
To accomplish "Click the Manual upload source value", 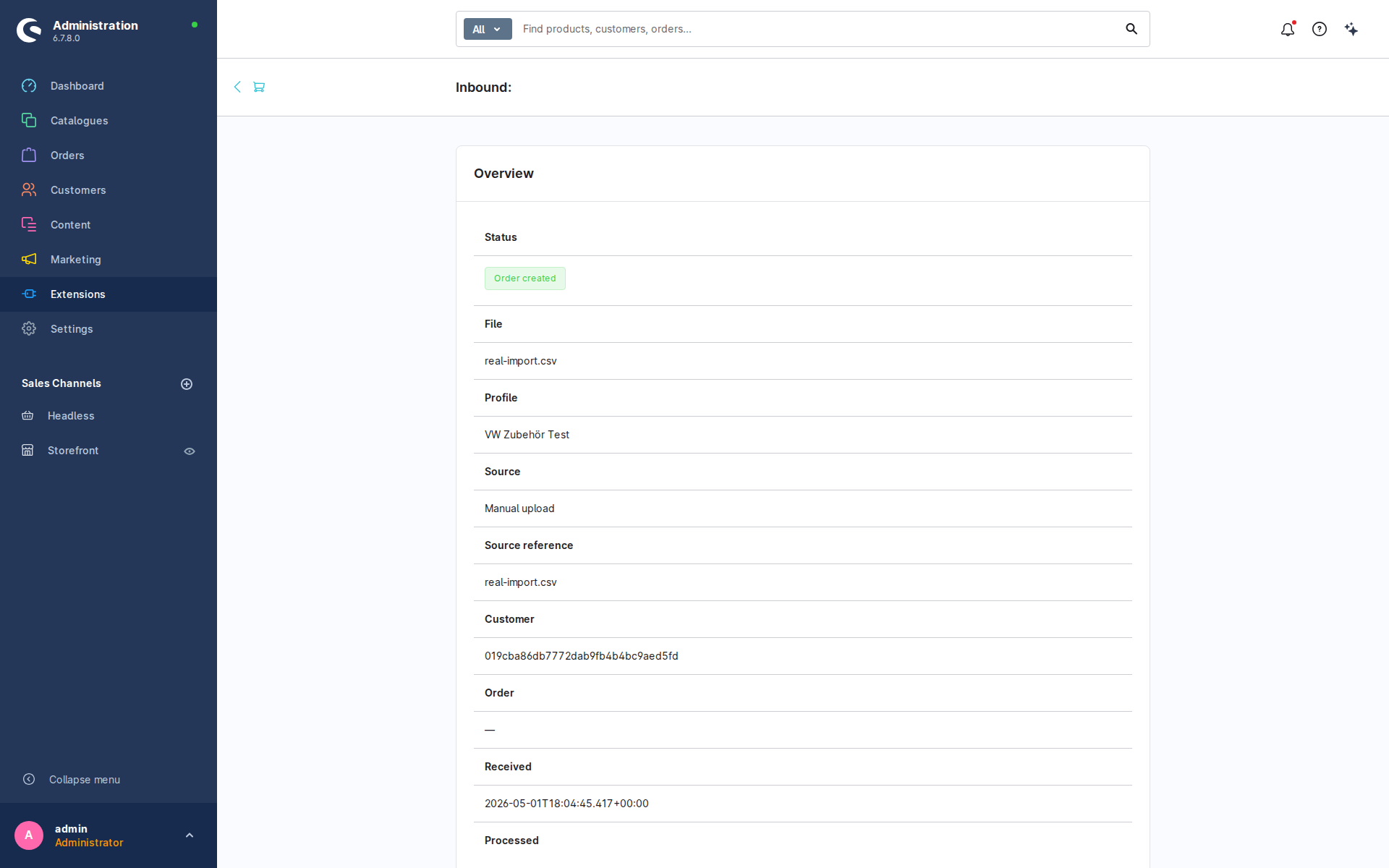I will pyautogui.click(x=519, y=509).
